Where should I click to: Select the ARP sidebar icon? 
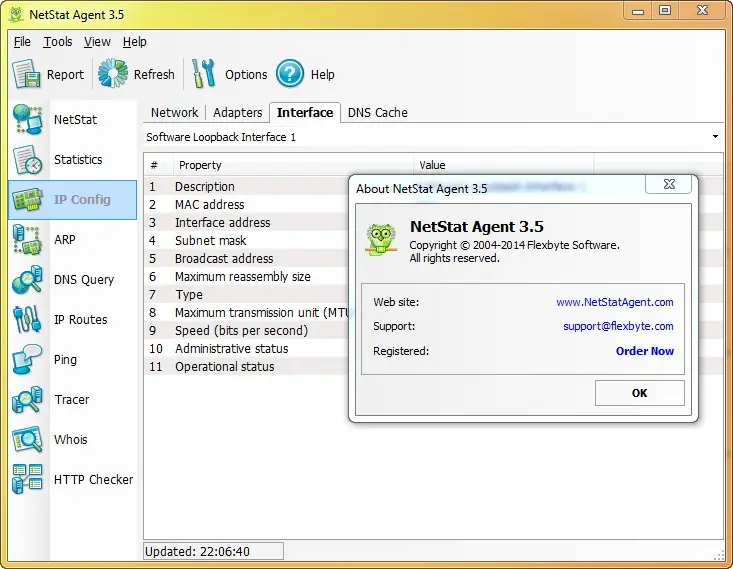click(27, 239)
